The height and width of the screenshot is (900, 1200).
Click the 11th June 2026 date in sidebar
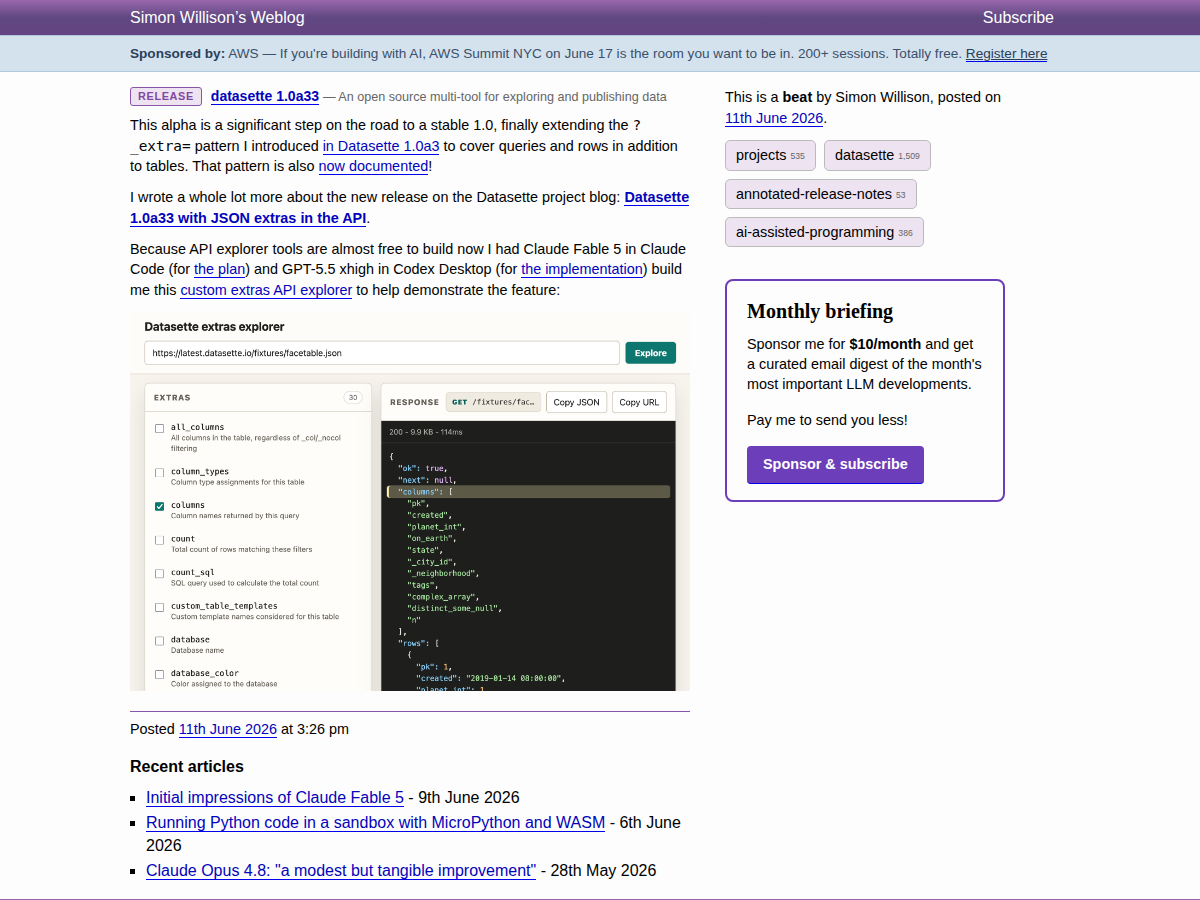(774, 118)
